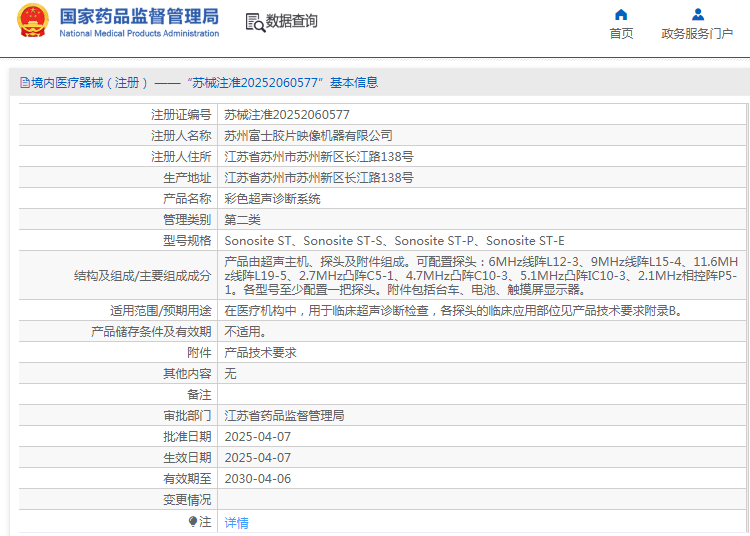Click the 注册证编号 label

[181, 115]
